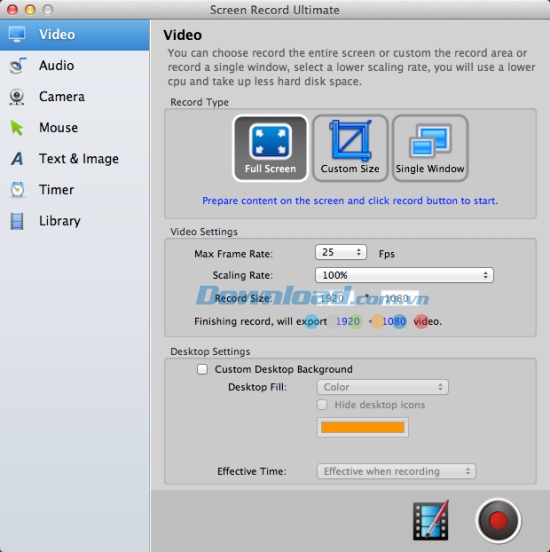Switch to Library tab label
Screen dimensions: 550x552
60,221
